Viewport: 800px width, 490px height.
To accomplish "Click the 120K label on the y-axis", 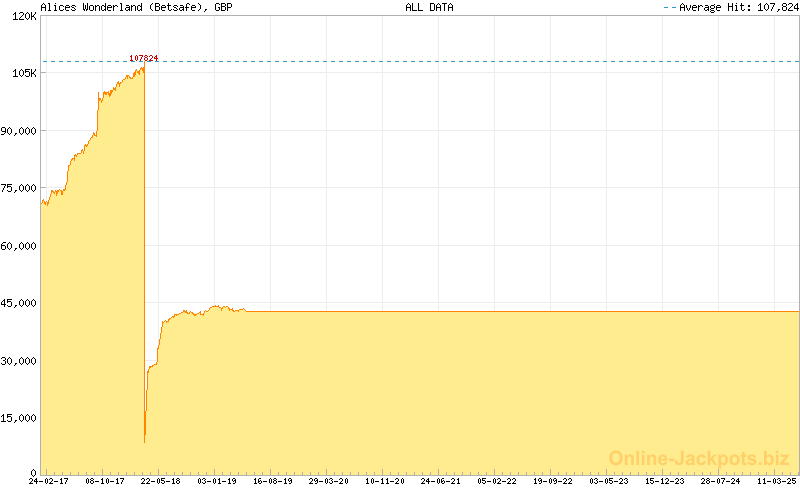I will pos(22,16).
